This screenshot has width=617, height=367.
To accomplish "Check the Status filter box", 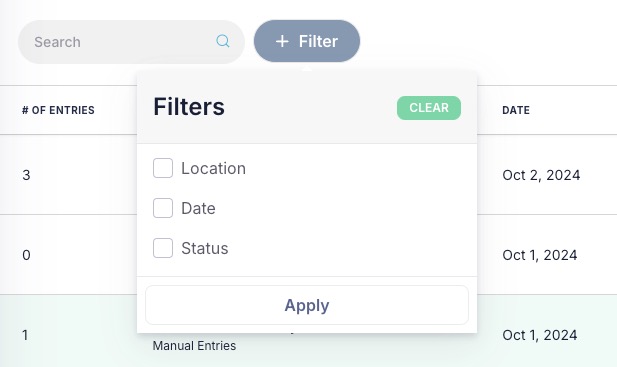I will [163, 248].
